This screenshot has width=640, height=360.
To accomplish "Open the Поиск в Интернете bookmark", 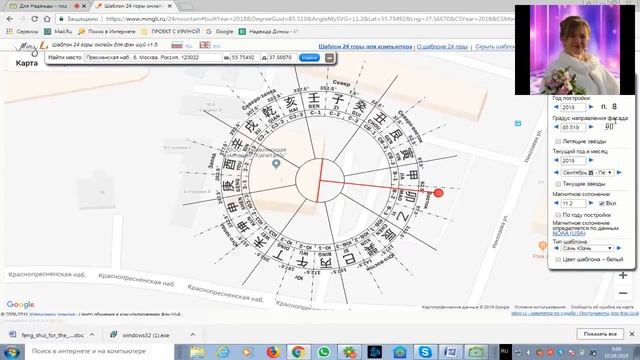I will (x=107, y=31).
